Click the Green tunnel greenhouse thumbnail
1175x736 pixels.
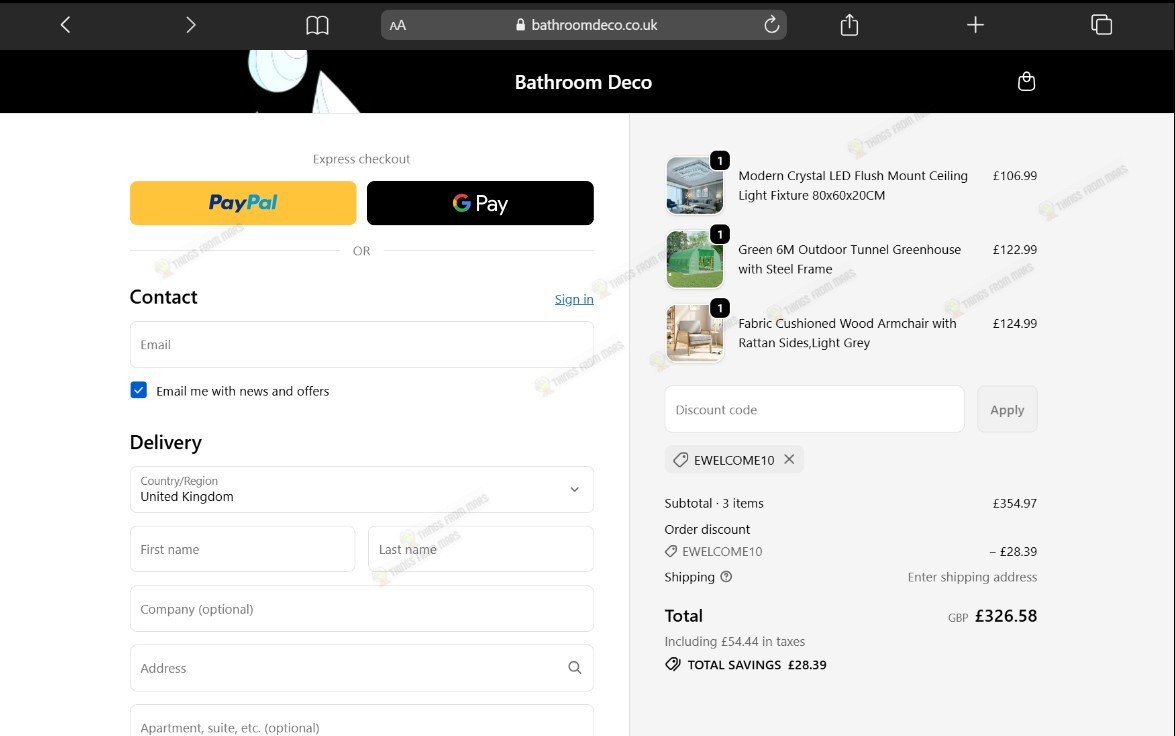(695, 259)
